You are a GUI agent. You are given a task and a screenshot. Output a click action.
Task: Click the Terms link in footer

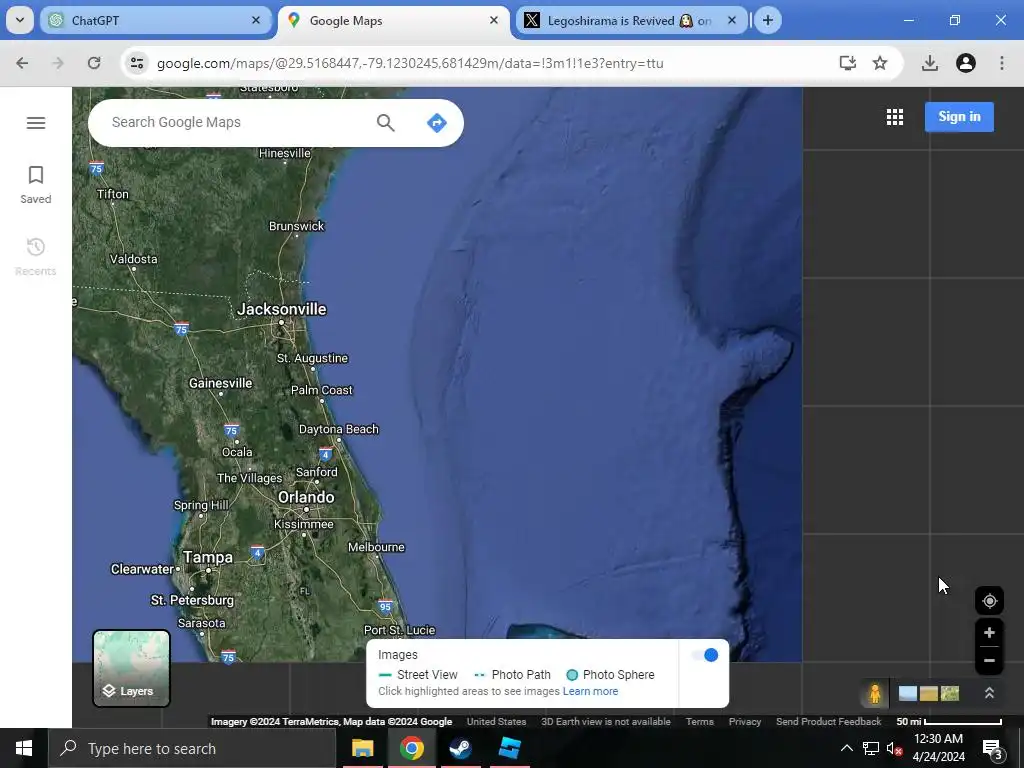tap(699, 722)
